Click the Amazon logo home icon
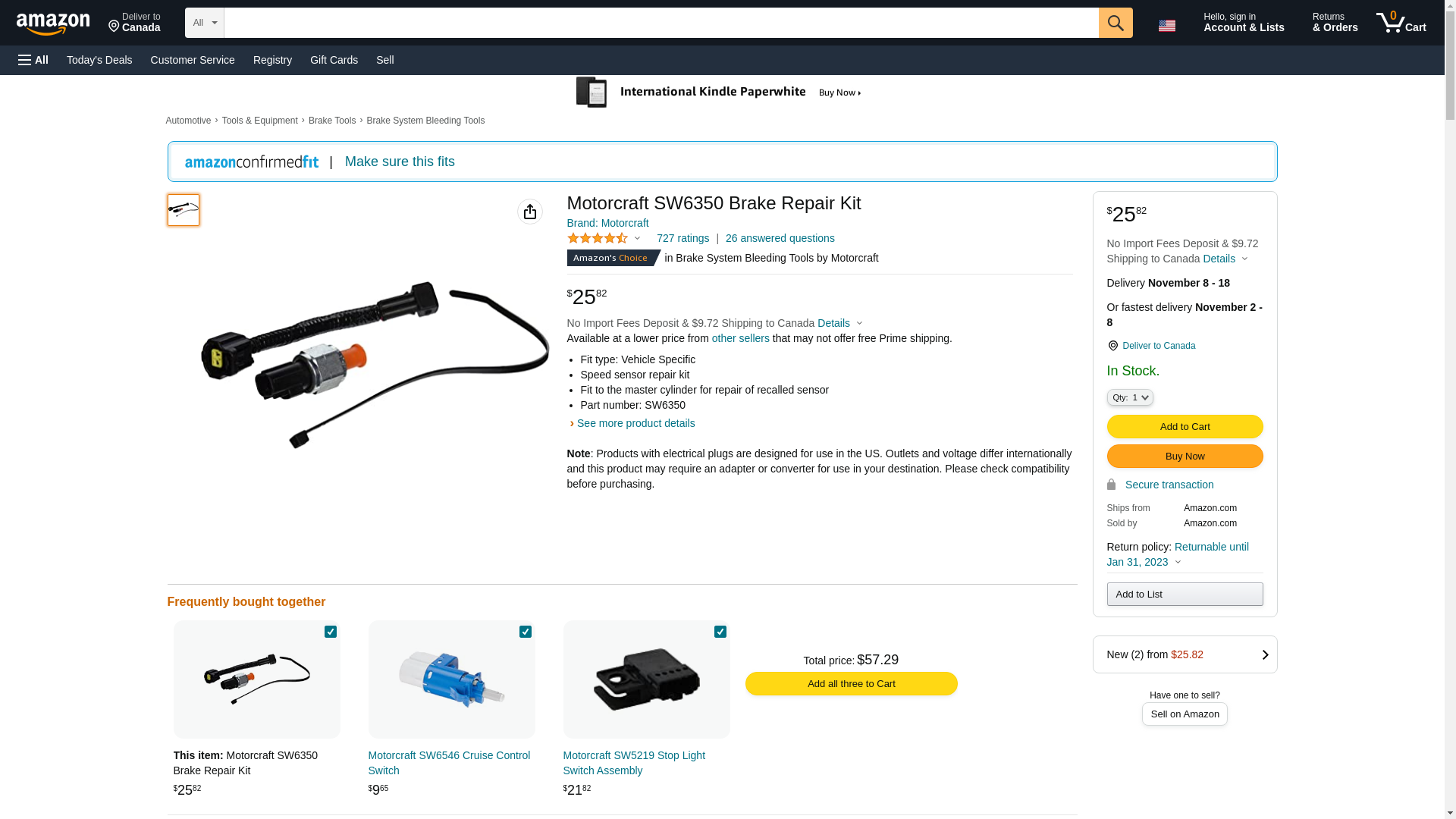The height and width of the screenshot is (819, 1456). coord(53,24)
